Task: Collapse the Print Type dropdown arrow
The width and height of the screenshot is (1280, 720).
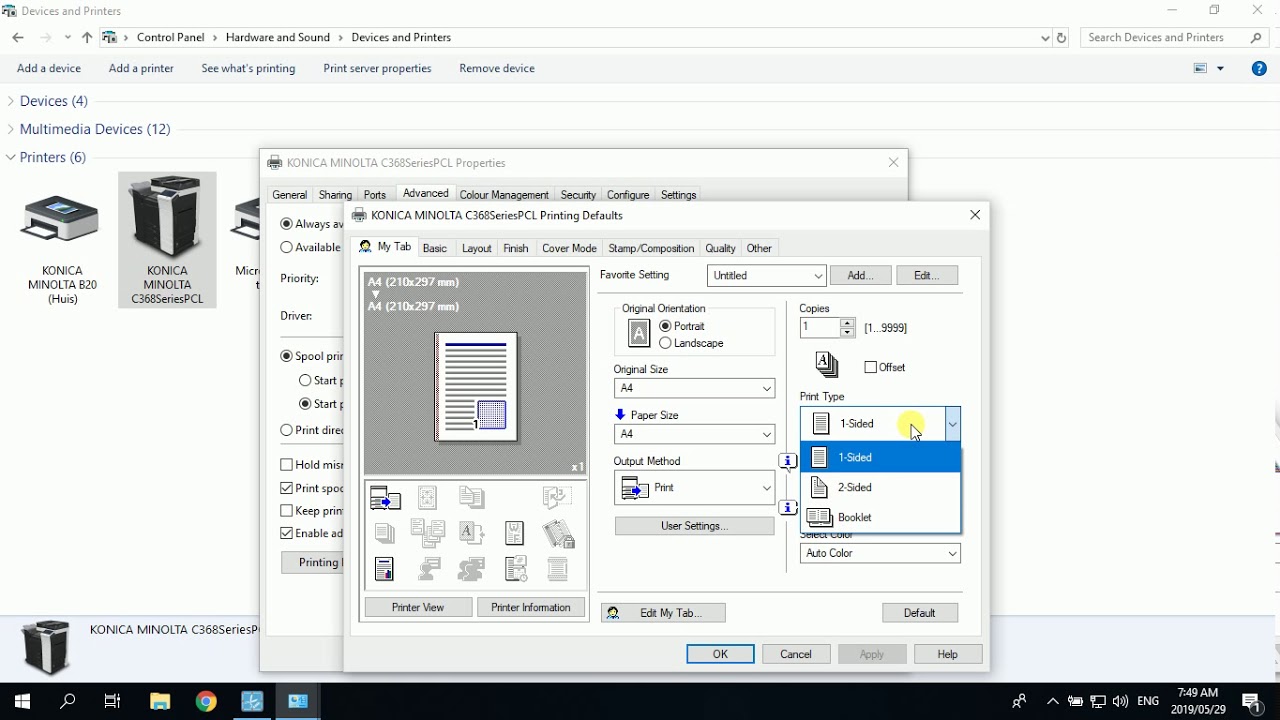Action: click(x=952, y=424)
